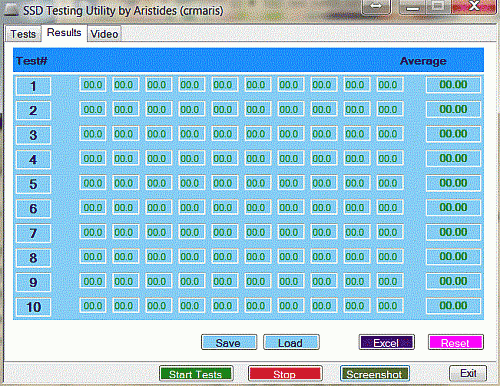
Task: Click the Average field for Test 3
Action: click(453, 134)
